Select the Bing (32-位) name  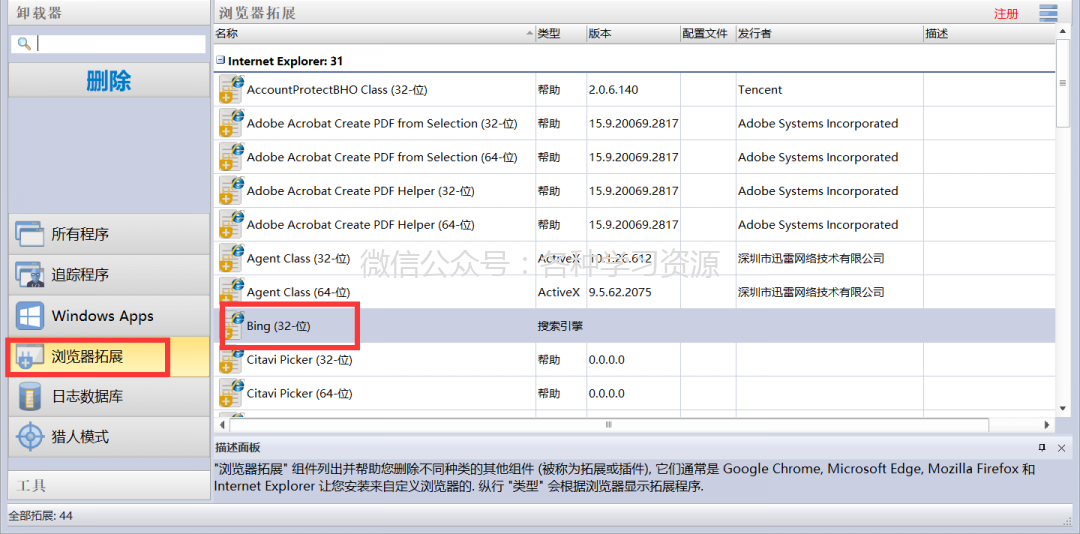point(278,327)
